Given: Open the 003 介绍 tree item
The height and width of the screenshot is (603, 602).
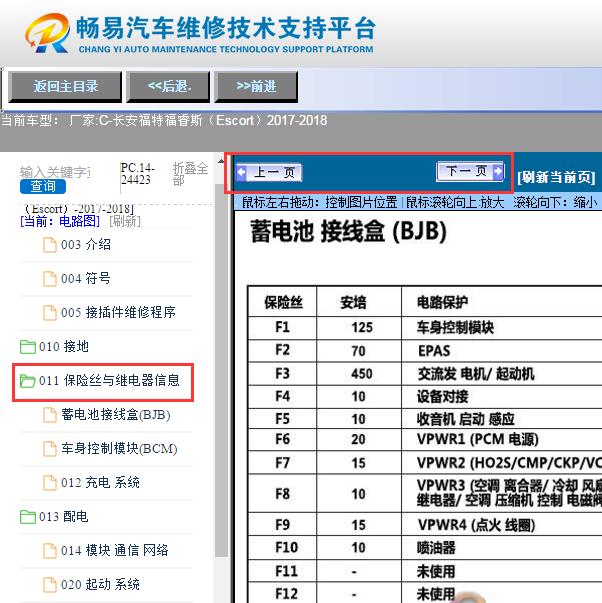Looking at the screenshot, I should point(86,245).
